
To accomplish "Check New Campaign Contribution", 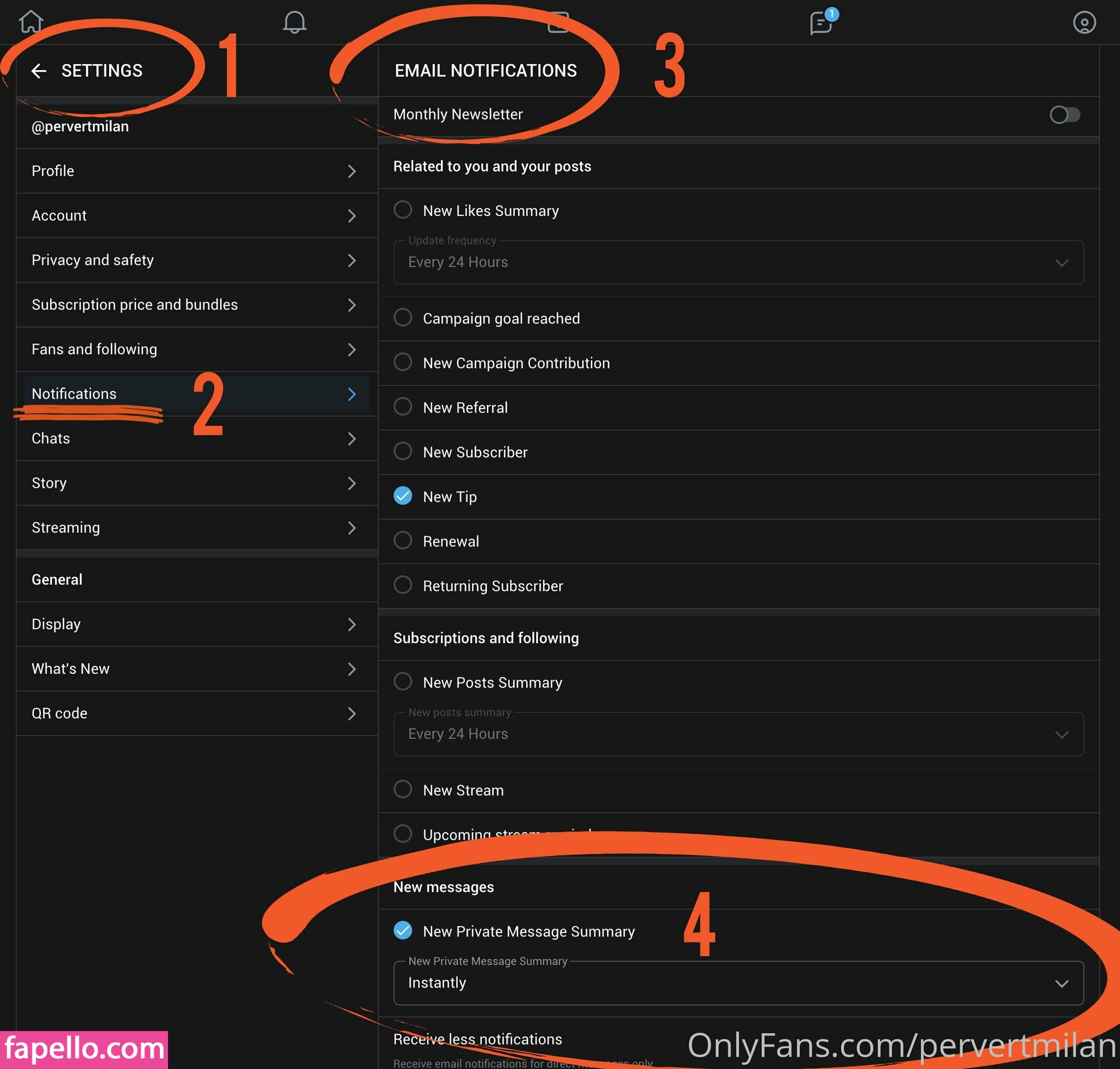I will coord(402,362).
